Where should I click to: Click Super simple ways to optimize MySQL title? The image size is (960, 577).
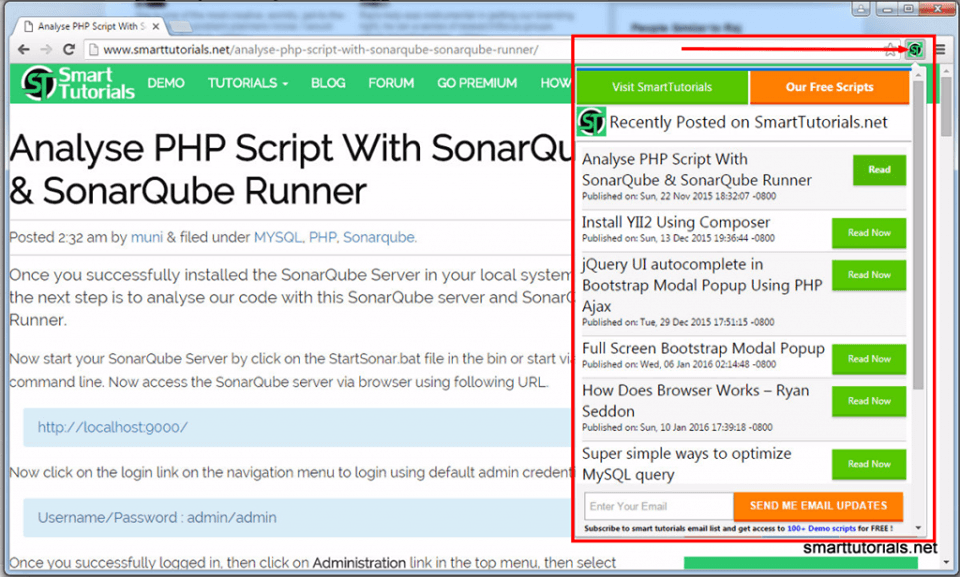(x=686, y=464)
